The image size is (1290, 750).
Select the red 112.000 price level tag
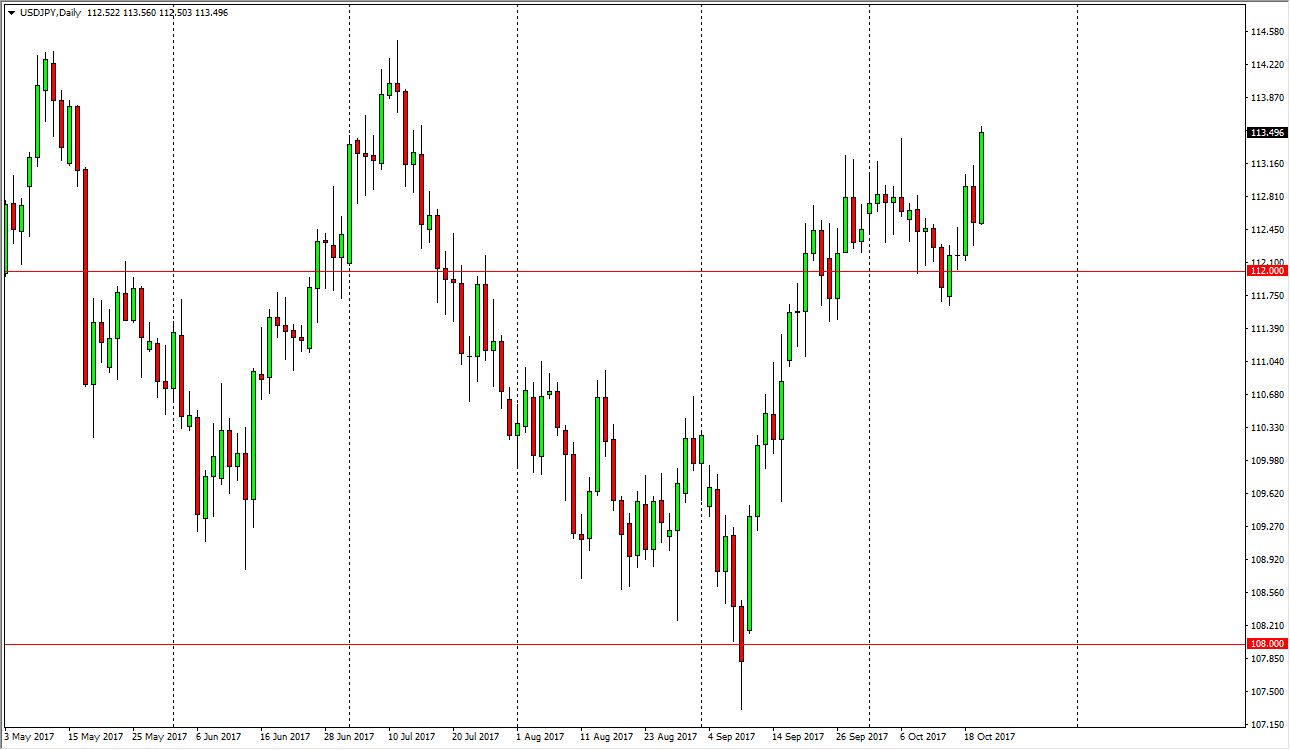coord(1266,270)
